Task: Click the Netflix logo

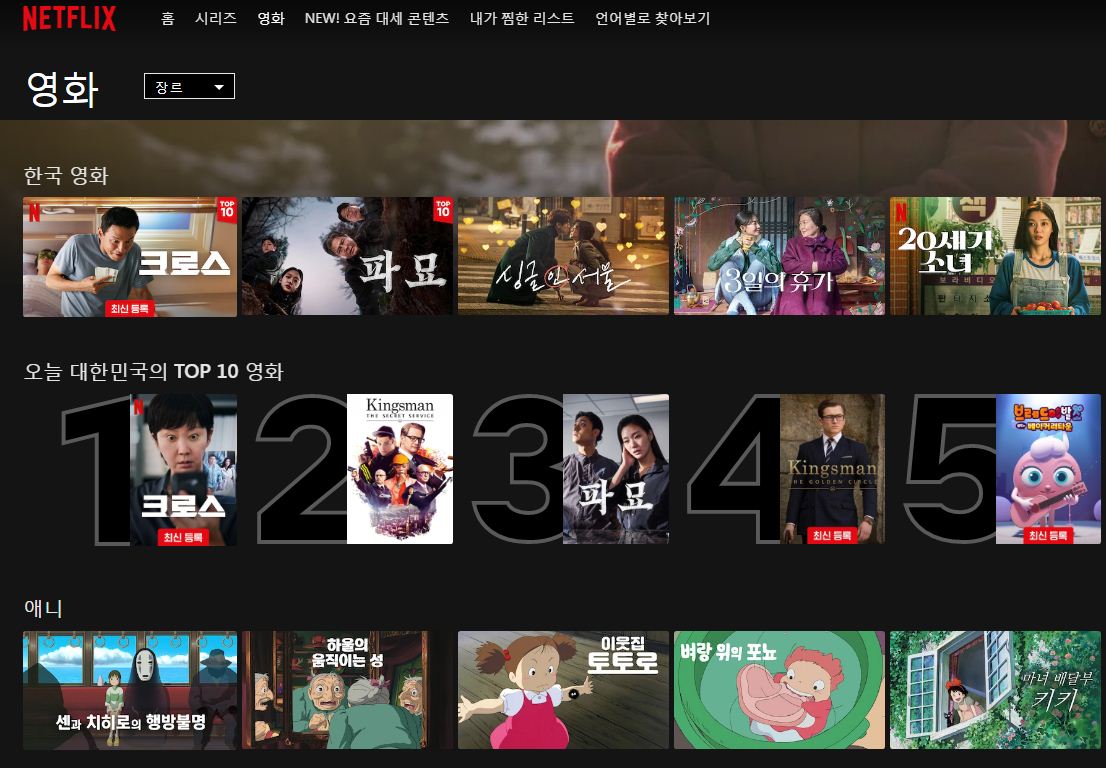Action: tap(69, 18)
